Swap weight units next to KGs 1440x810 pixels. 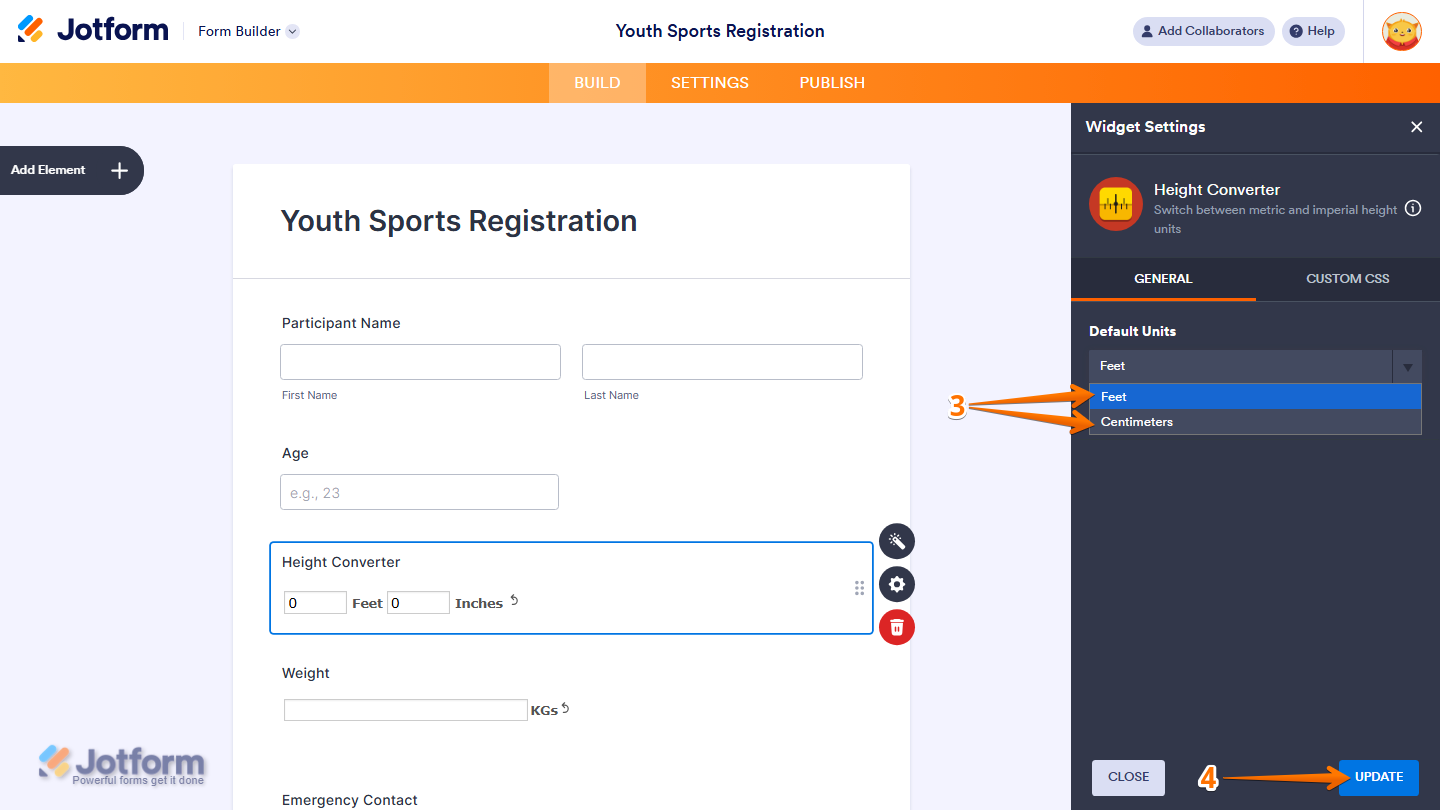[565, 709]
